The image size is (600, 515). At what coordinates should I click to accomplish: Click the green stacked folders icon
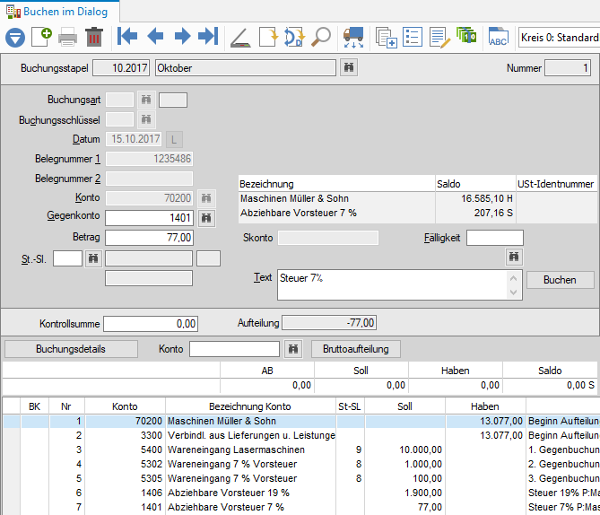[x=466, y=36]
